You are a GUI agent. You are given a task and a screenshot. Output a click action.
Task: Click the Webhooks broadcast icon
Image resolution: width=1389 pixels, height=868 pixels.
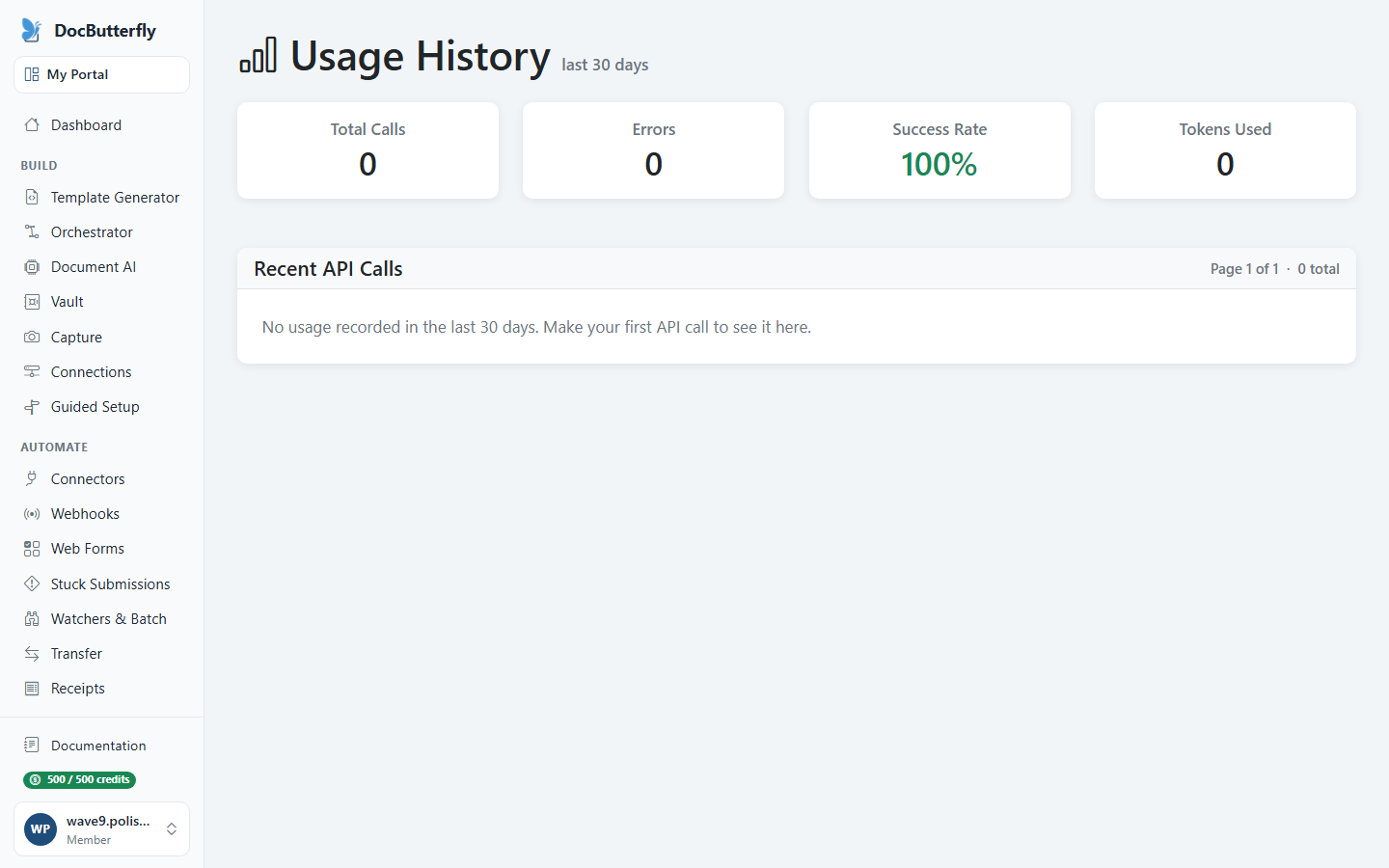tap(32, 514)
